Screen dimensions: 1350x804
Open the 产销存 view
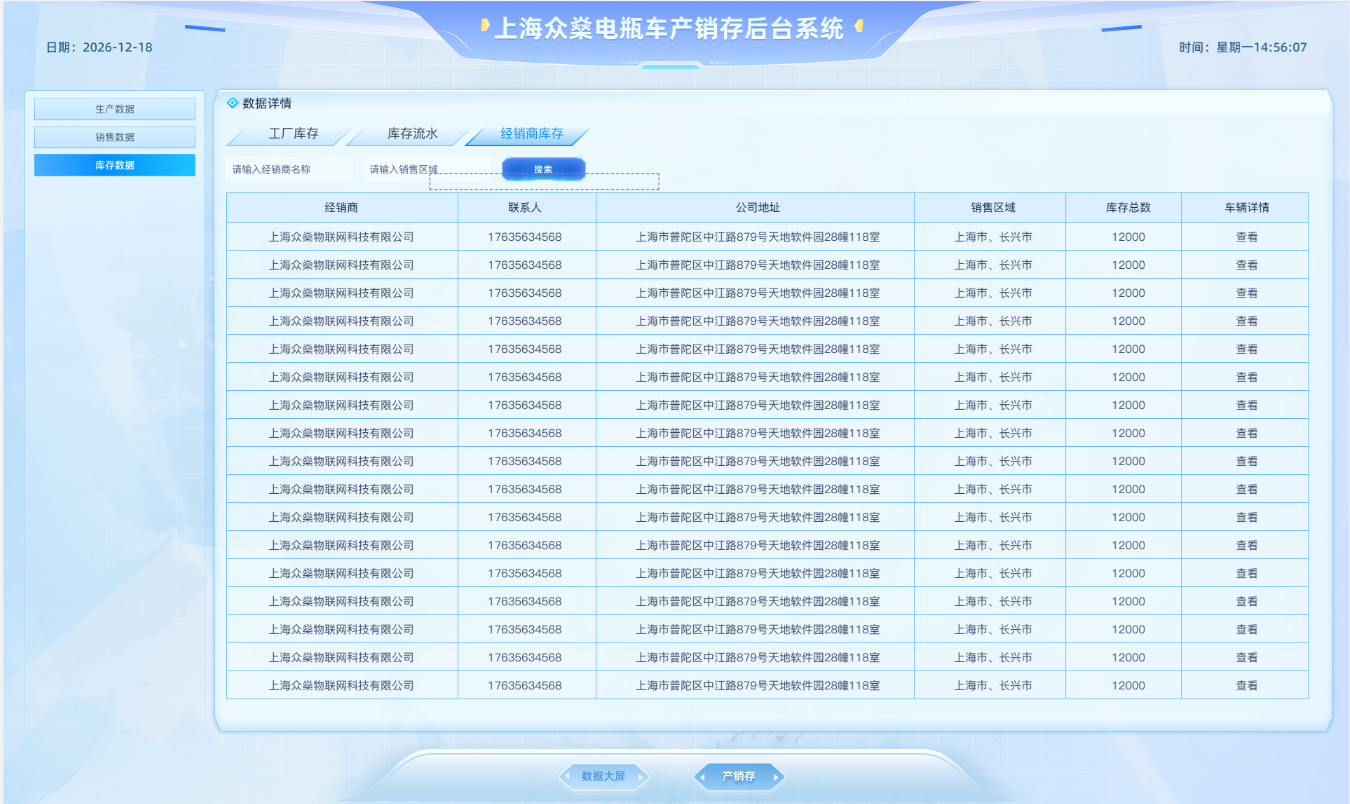coord(739,776)
